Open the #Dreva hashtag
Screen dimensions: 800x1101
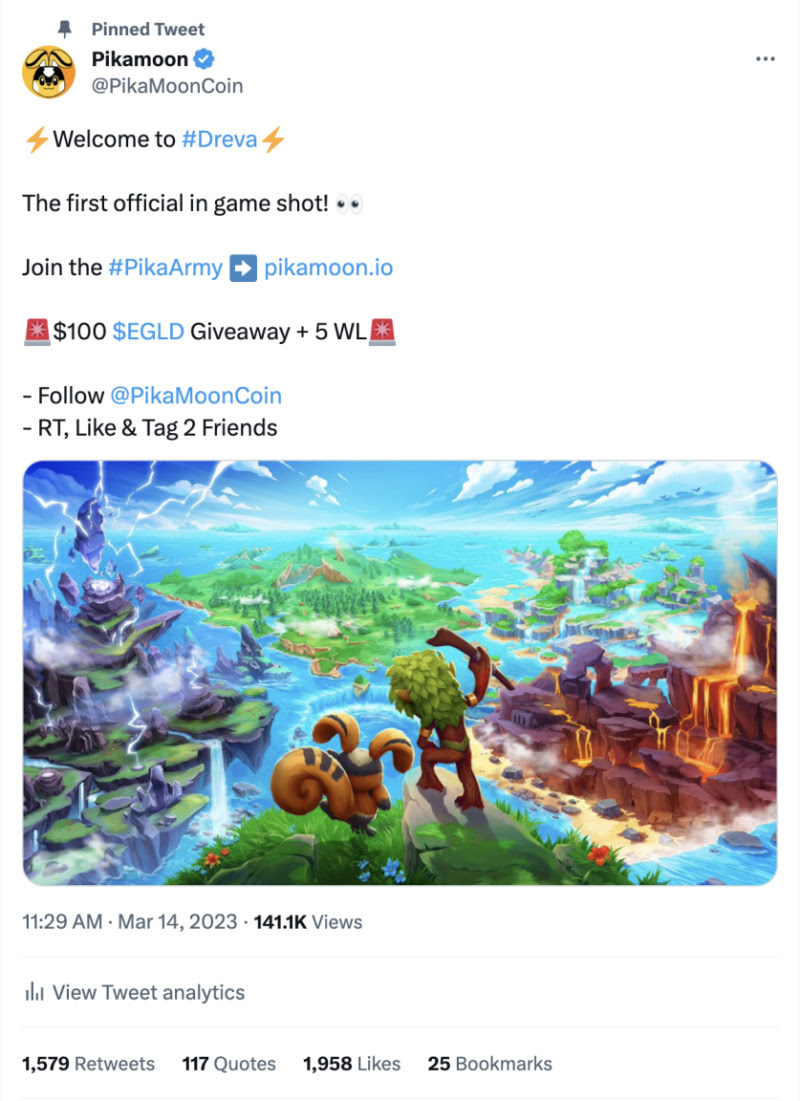tap(219, 139)
